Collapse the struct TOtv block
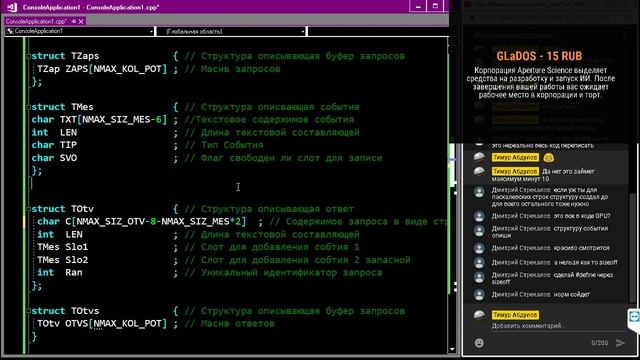640x360 pixels. click(28, 209)
